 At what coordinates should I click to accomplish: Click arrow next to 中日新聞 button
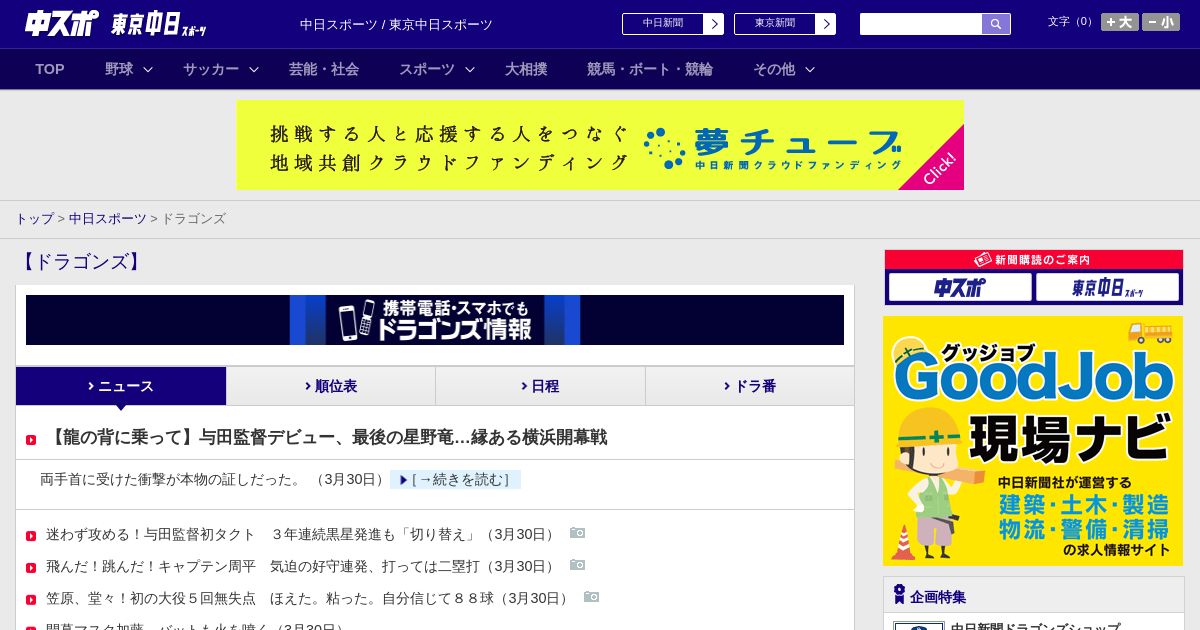pyautogui.click(x=714, y=24)
